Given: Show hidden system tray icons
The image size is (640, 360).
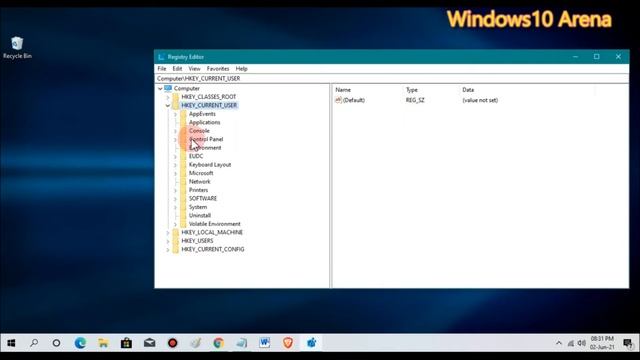Looking at the screenshot, I should pyautogui.click(x=559, y=343).
